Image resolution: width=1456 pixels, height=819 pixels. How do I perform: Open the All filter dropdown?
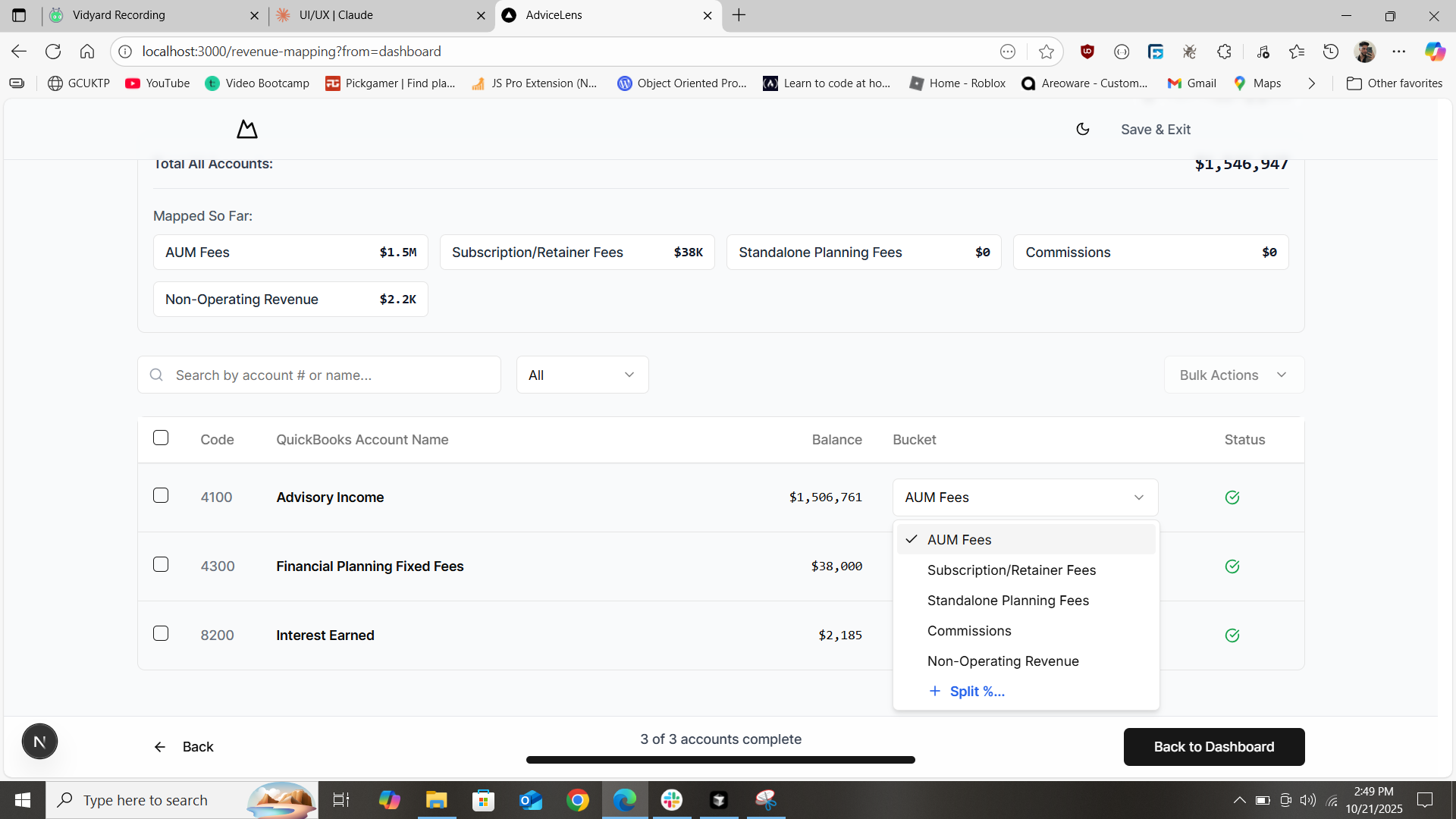tap(582, 375)
